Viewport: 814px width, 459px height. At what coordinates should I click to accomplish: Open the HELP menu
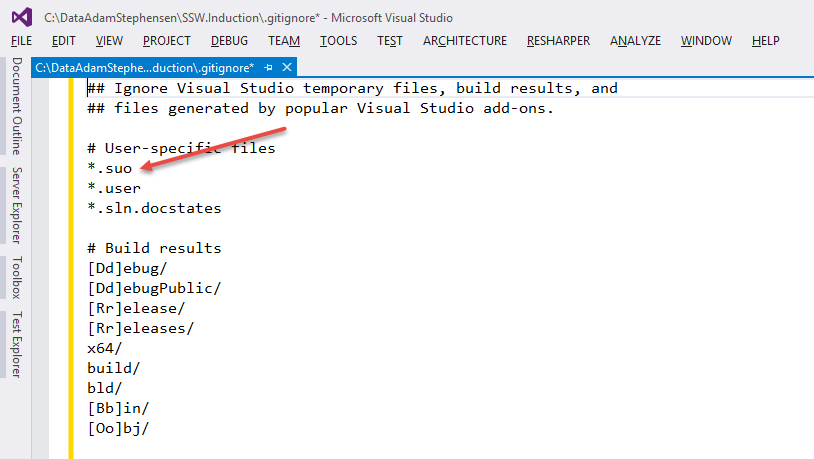coord(765,41)
